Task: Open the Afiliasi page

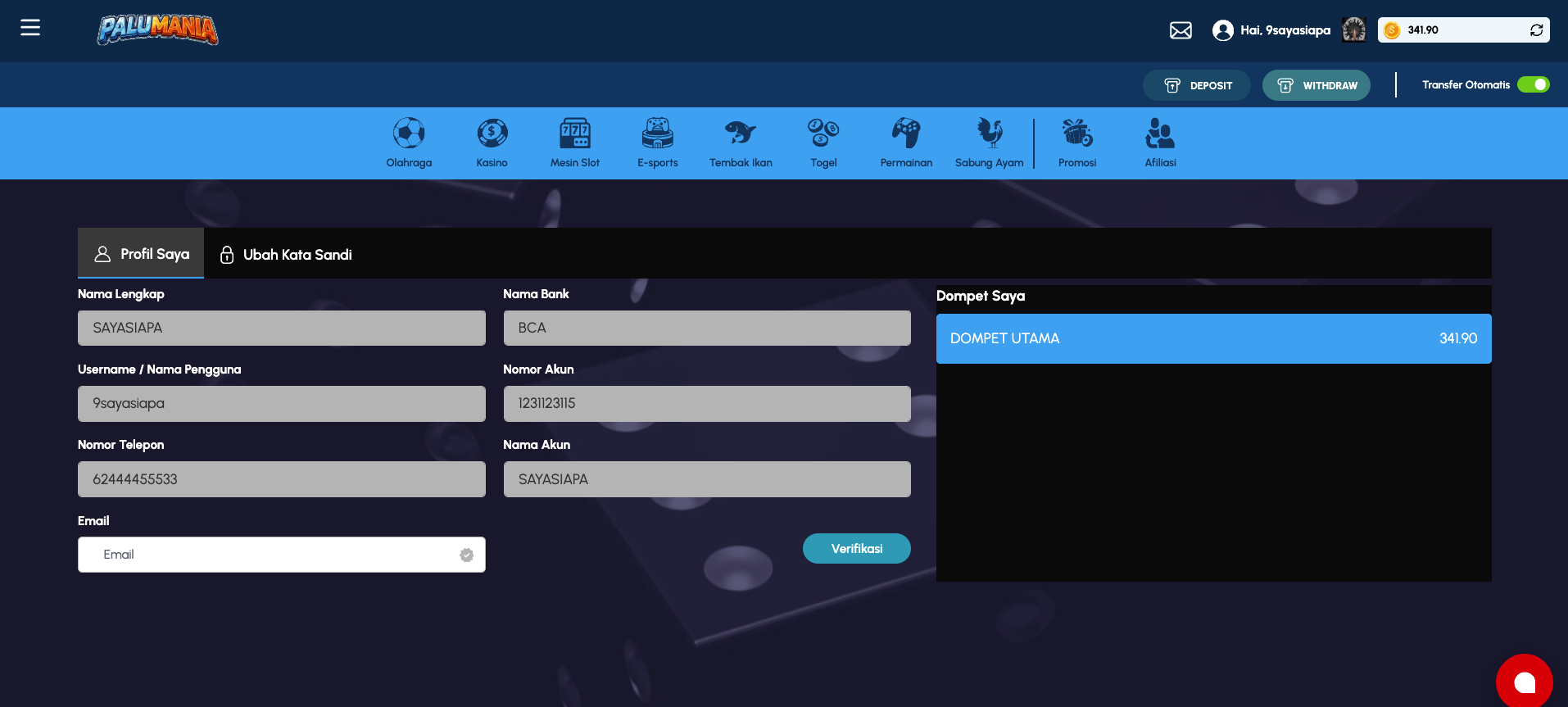Action: point(1160,143)
